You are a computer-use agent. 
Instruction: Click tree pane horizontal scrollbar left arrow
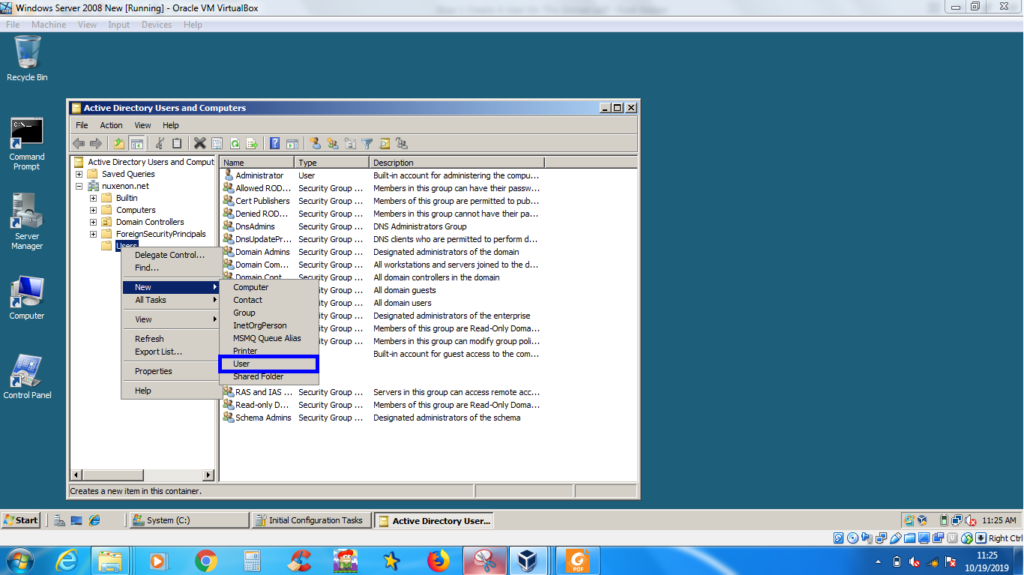[76, 475]
